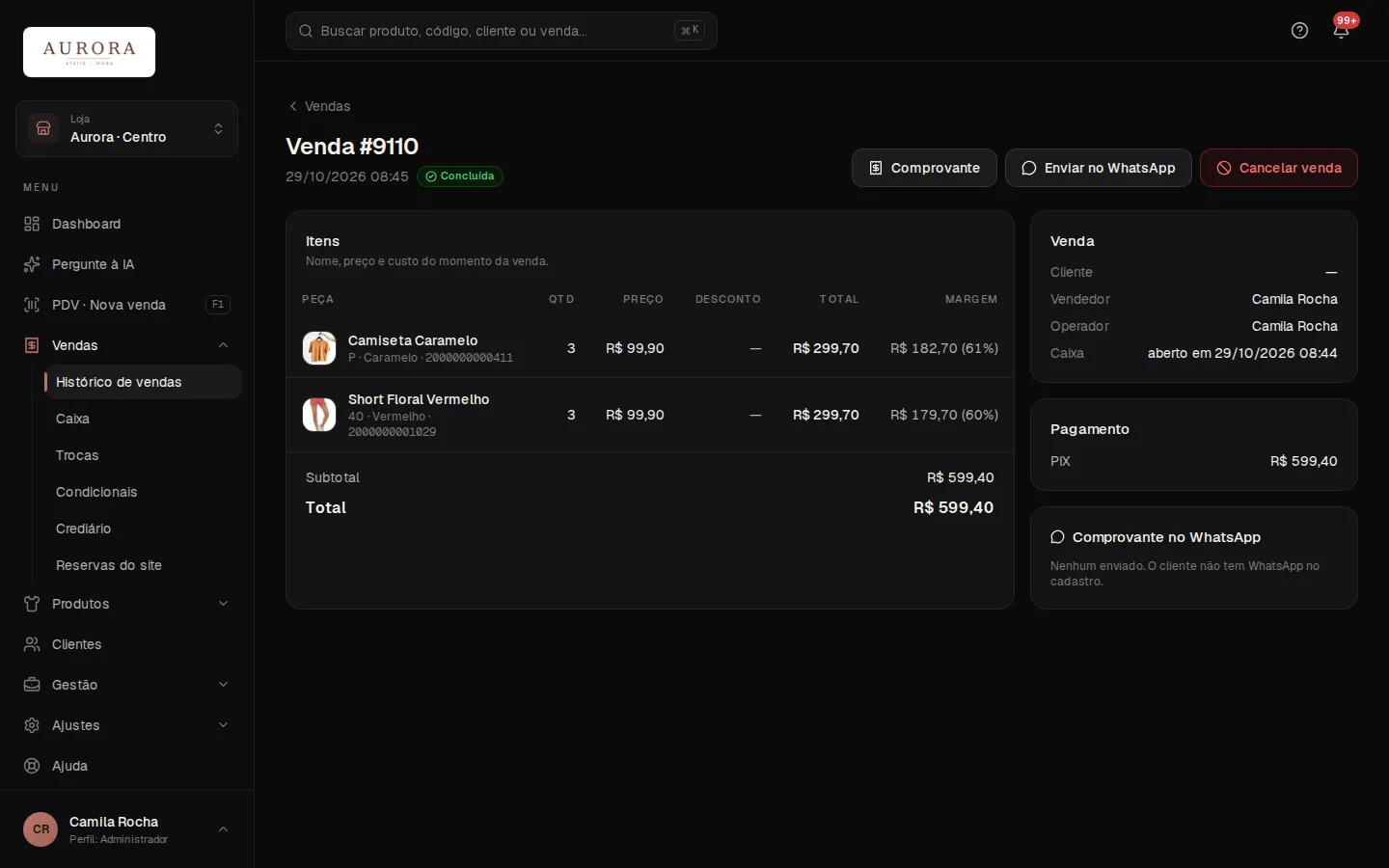1389x868 pixels.
Task: Click the PDV barcode scanner icon
Action: coord(32,305)
